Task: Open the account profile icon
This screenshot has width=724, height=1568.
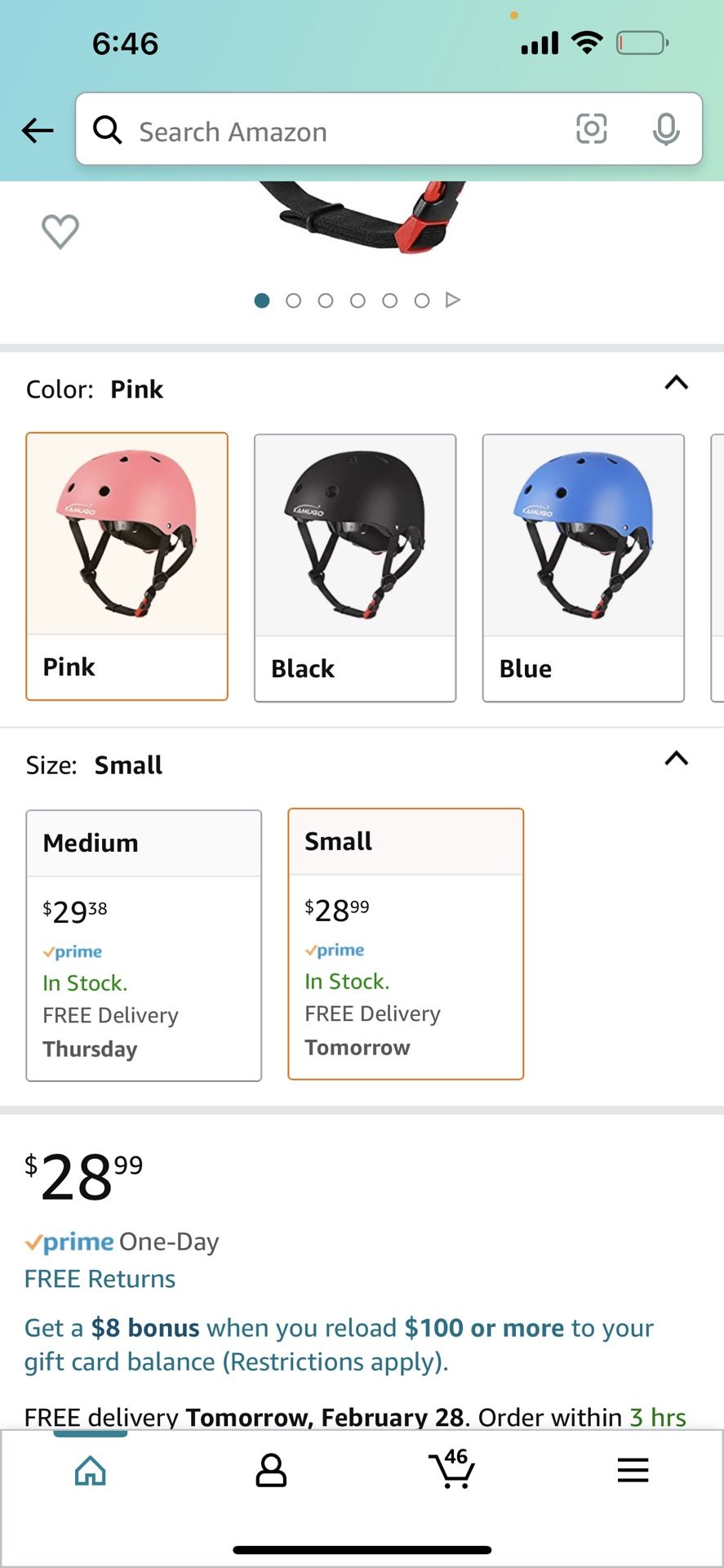Action: click(x=271, y=1470)
